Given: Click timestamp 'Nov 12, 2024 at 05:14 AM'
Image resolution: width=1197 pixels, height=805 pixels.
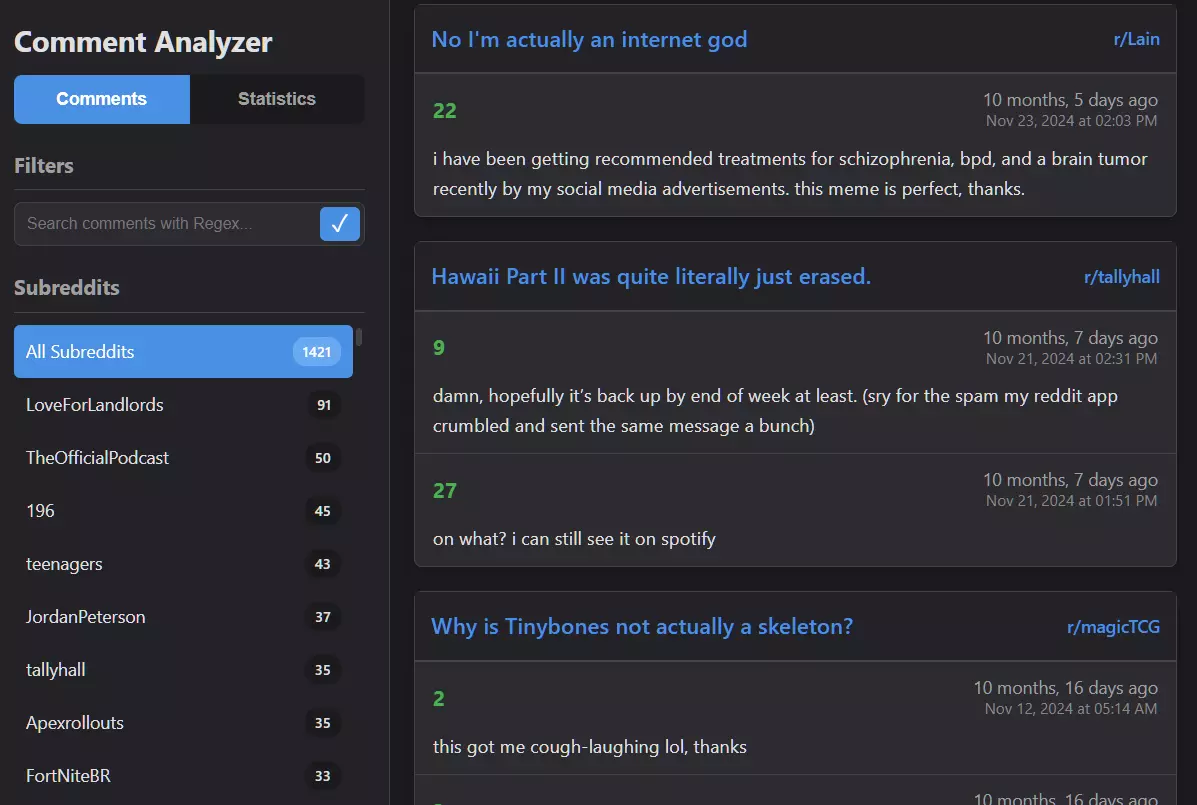Looking at the screenshot, I should tap(1070, 709).
